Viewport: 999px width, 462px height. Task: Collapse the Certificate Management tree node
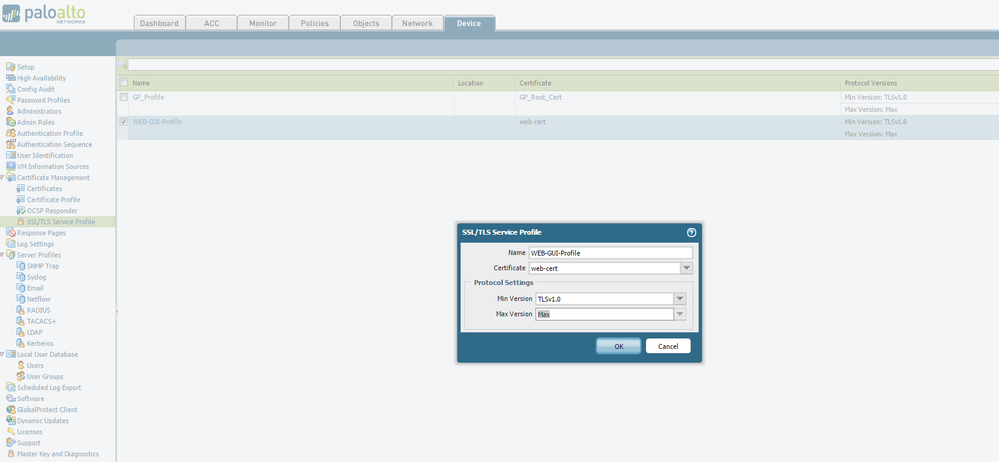tap(3, 178)
